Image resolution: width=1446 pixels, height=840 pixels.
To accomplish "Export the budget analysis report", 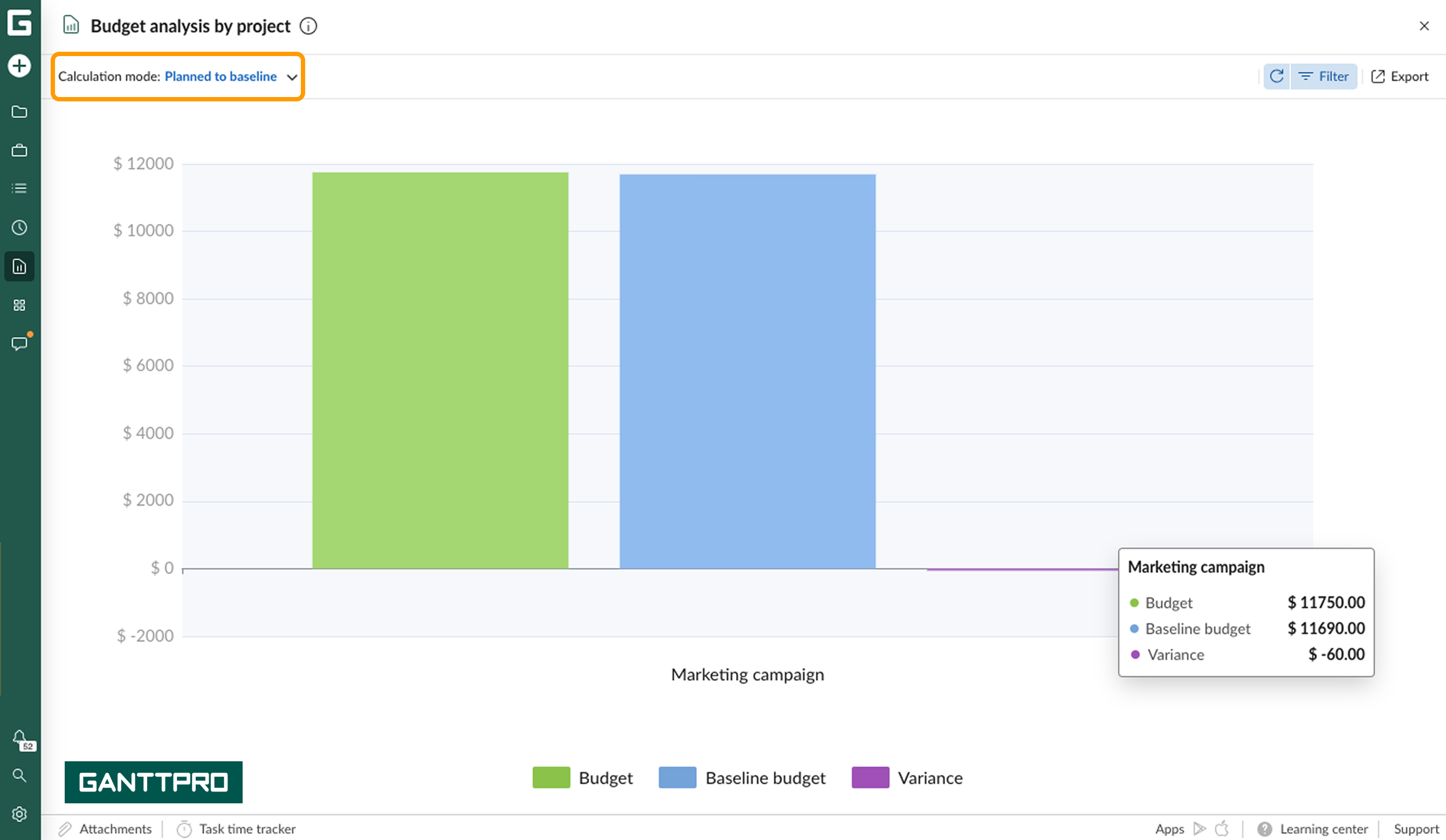I will click(x=1400, y=77).
